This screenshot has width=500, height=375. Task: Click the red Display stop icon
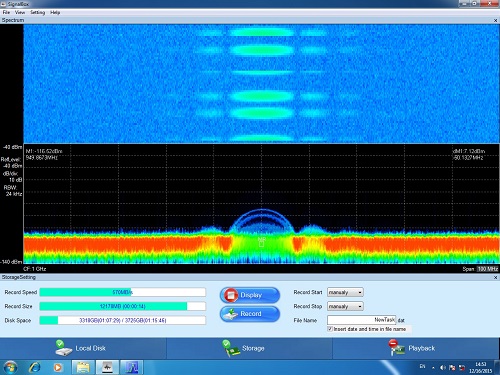tap(231, 295)
